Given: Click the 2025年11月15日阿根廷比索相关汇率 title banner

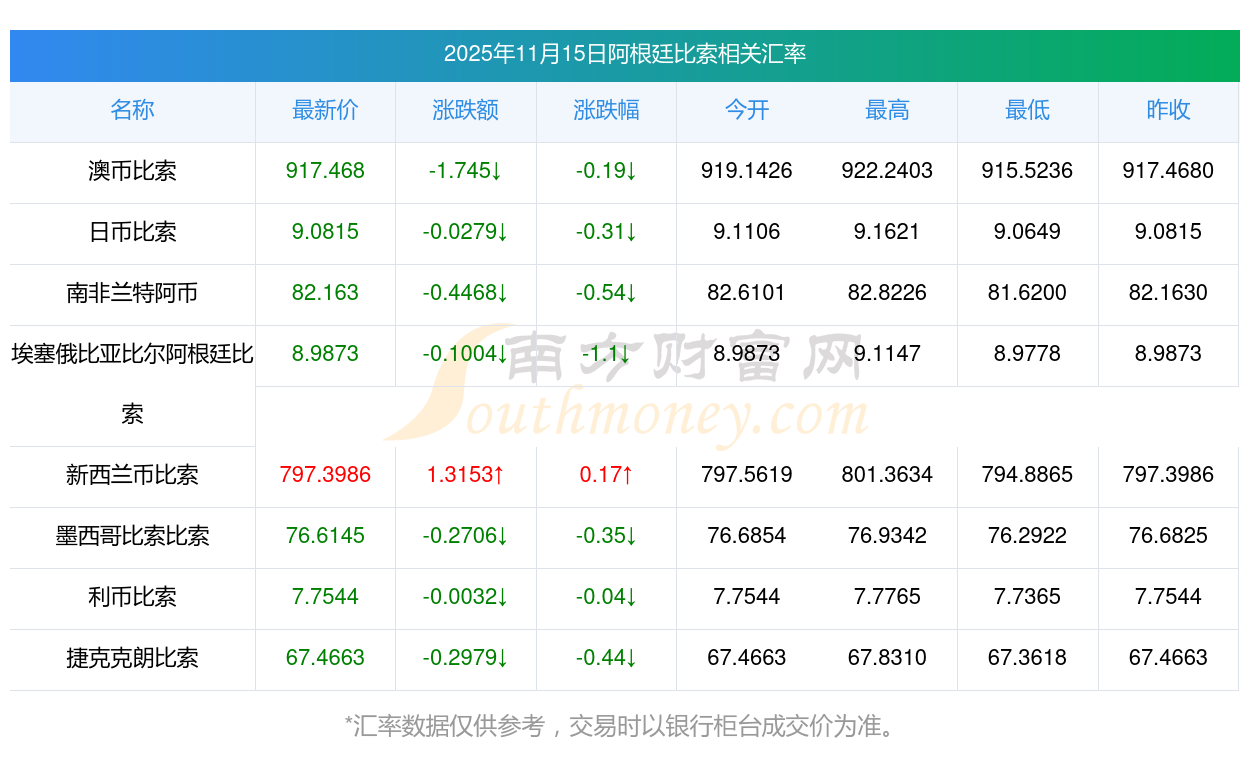Looking at the screenshot, I should pos(624,54).
